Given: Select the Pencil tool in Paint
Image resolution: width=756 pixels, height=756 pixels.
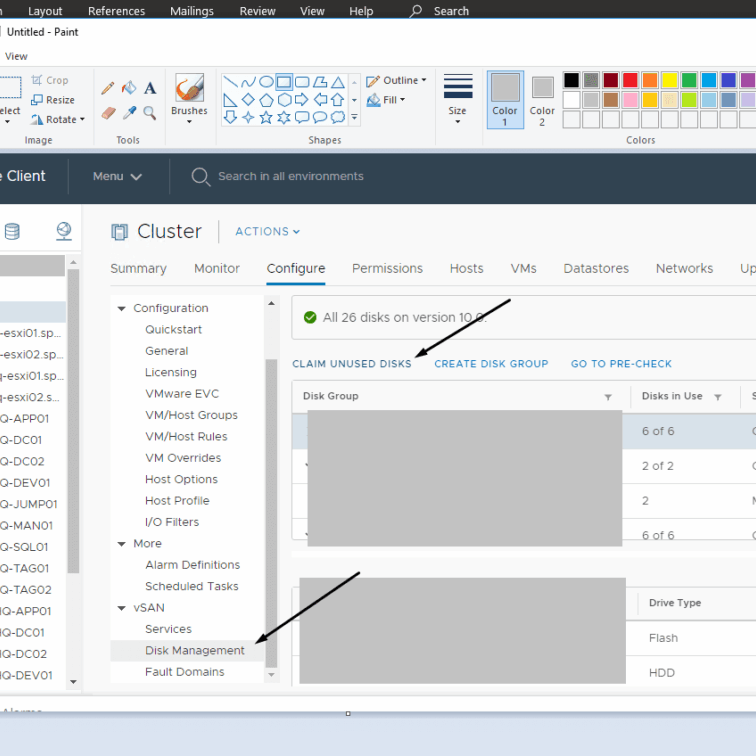Looking at the screenshot, I should [x=108, y=88].
